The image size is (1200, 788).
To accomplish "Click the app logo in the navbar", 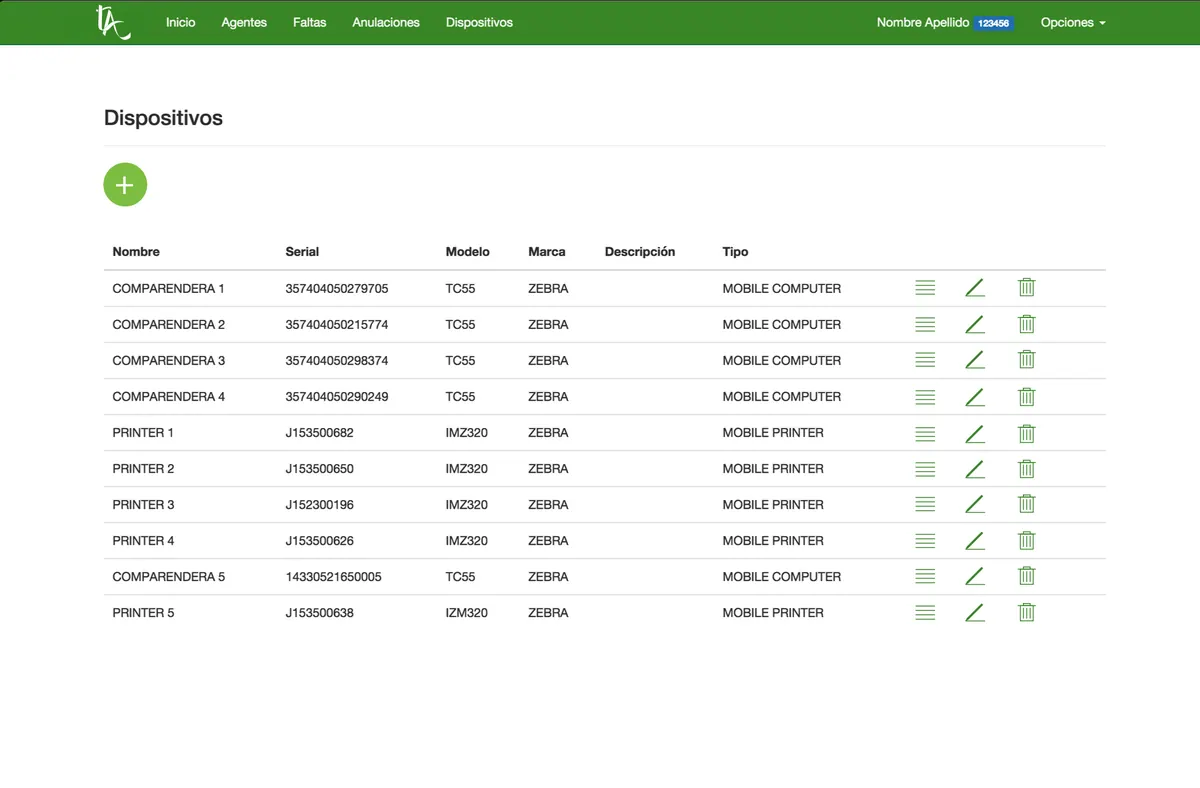I will coord(112,22).
